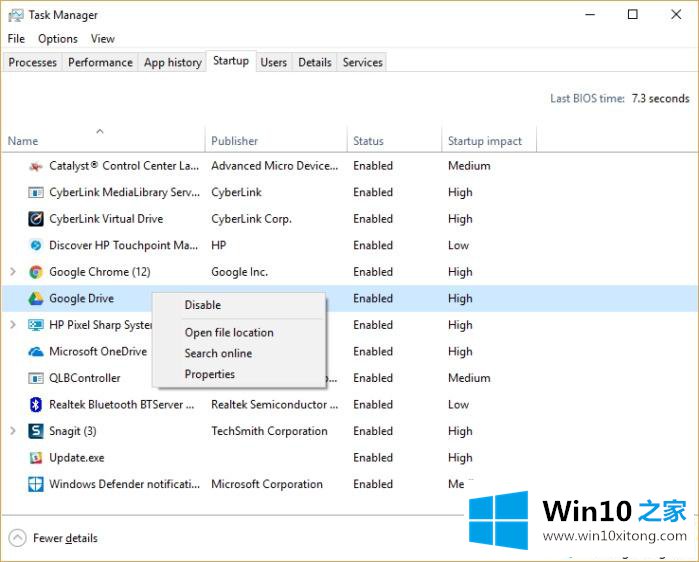Expand the Google Chrome (12) group

[x=13, y=271]
